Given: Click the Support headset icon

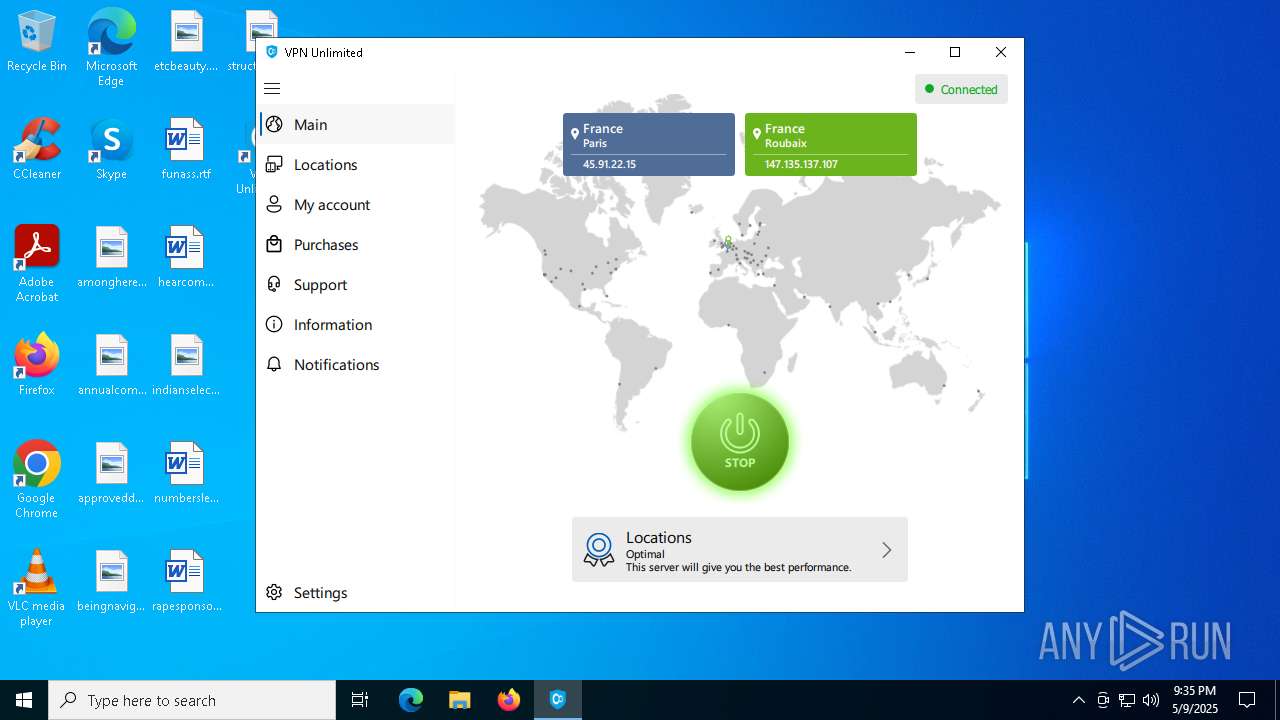Looking at the screenshot, I should click(274, 284).
